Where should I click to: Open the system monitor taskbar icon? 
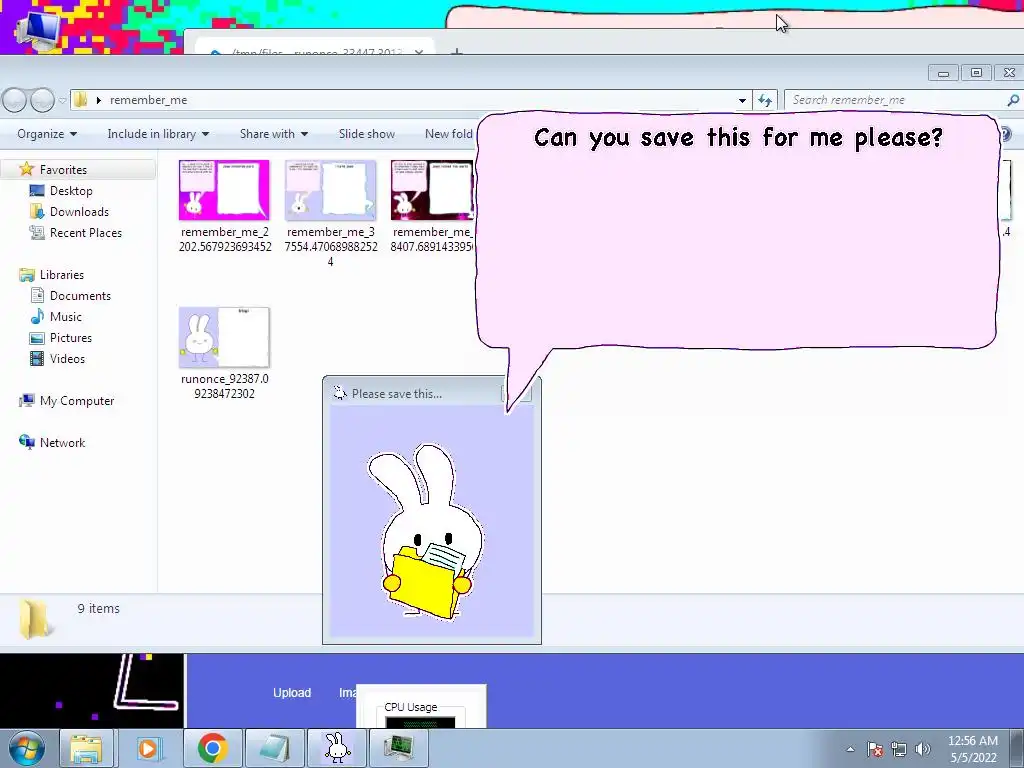(x=399, y=748)
